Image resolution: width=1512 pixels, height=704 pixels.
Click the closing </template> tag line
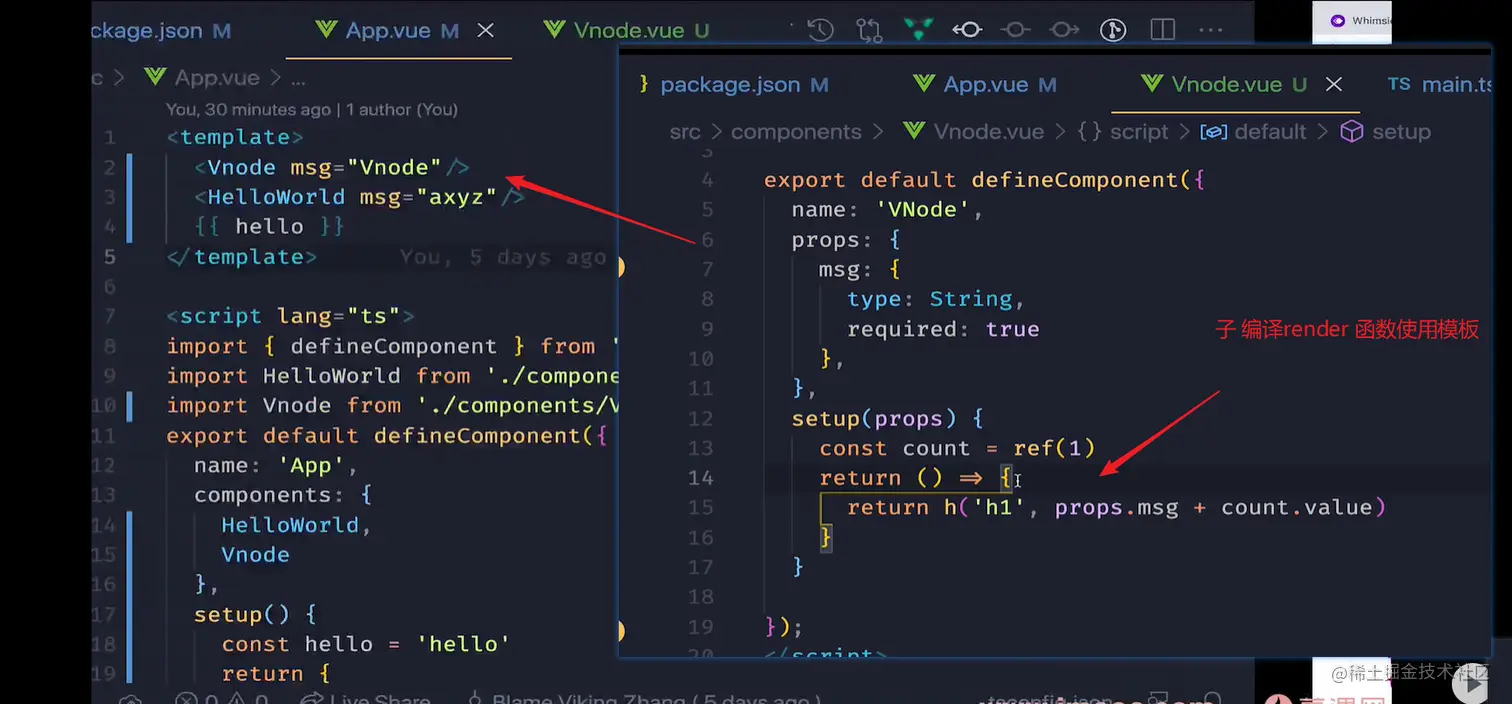[x=242, y=257]
